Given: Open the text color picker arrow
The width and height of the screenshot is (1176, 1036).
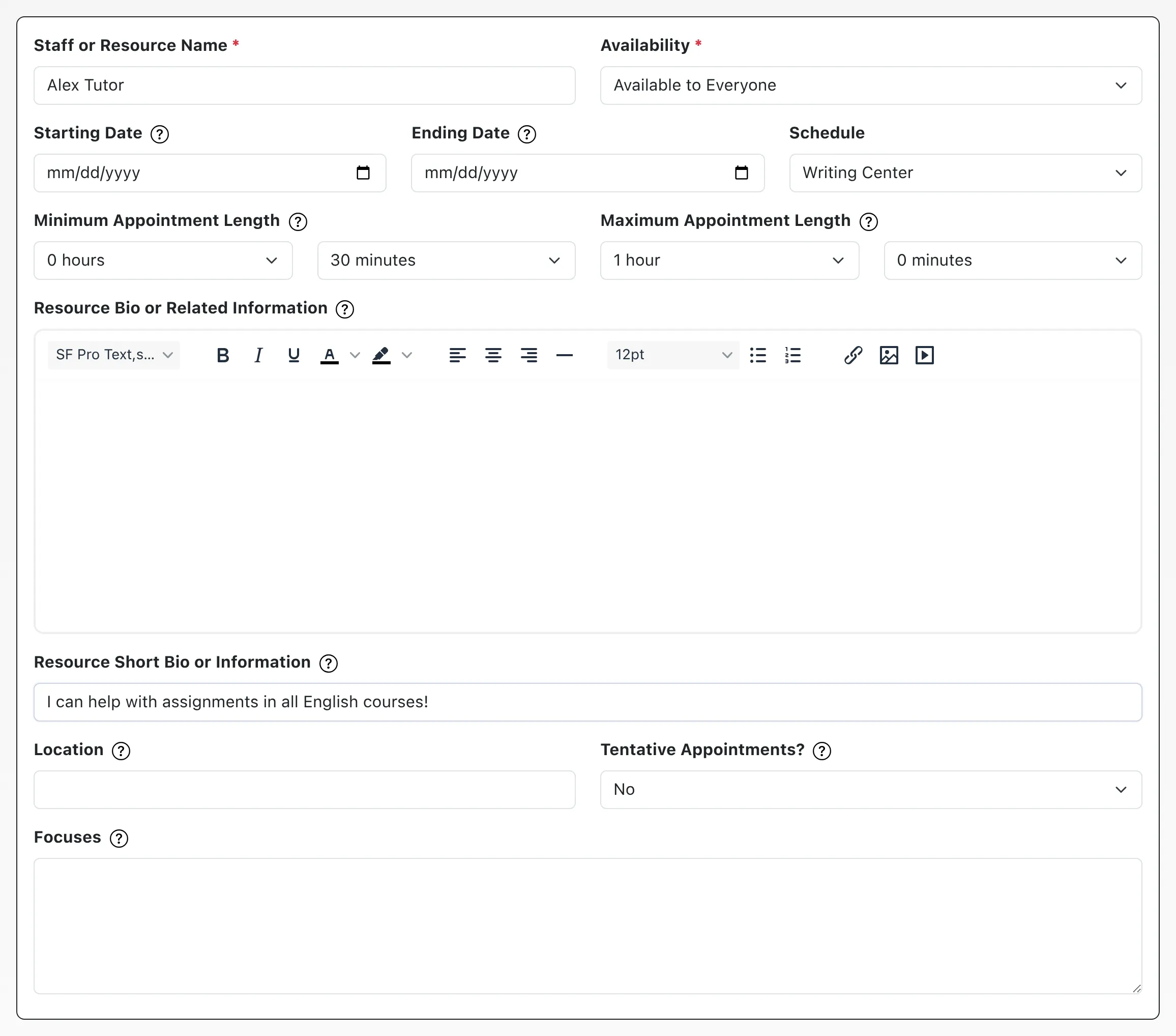Looking at the screenshot, I should pos(355,355).
